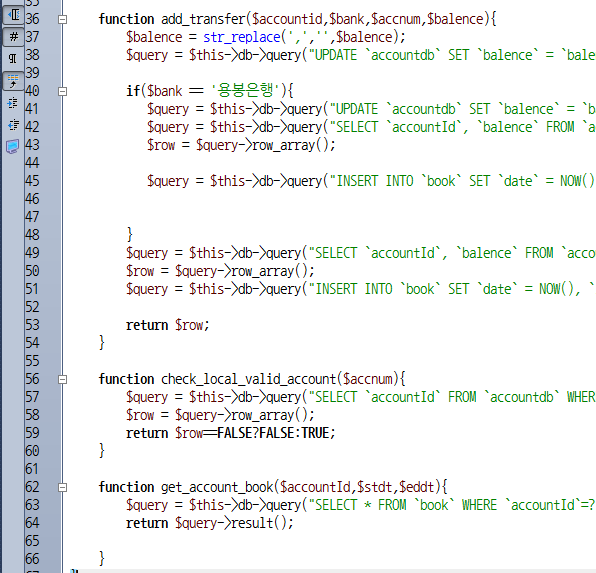
Task: Click the Korean string '용봉은행' on line 40
Action: (x=245, y=91)
